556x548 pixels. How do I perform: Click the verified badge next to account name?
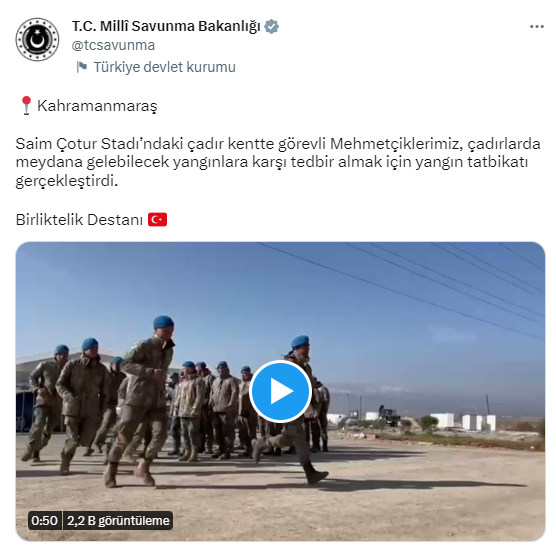click(272, 27)
